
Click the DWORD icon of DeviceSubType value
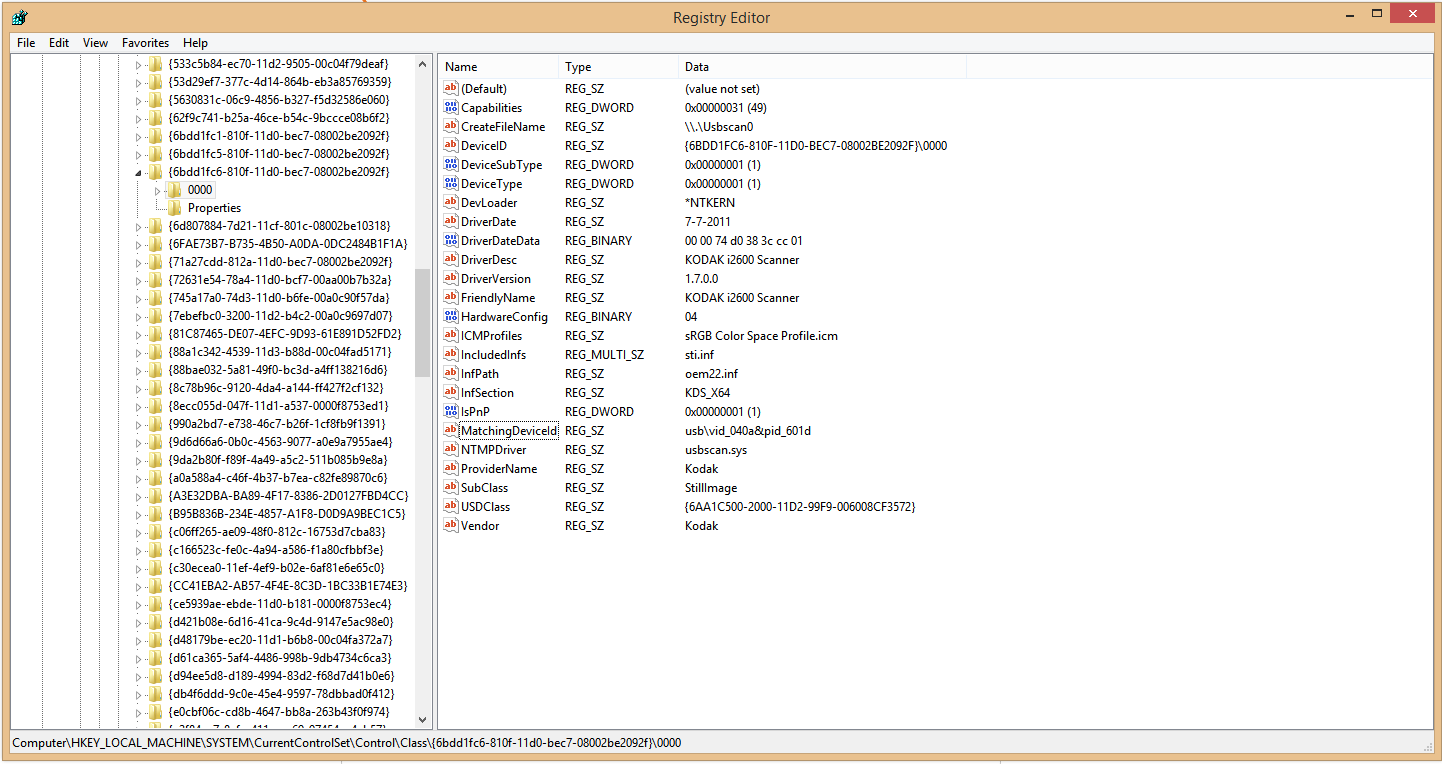click(450, 165)
